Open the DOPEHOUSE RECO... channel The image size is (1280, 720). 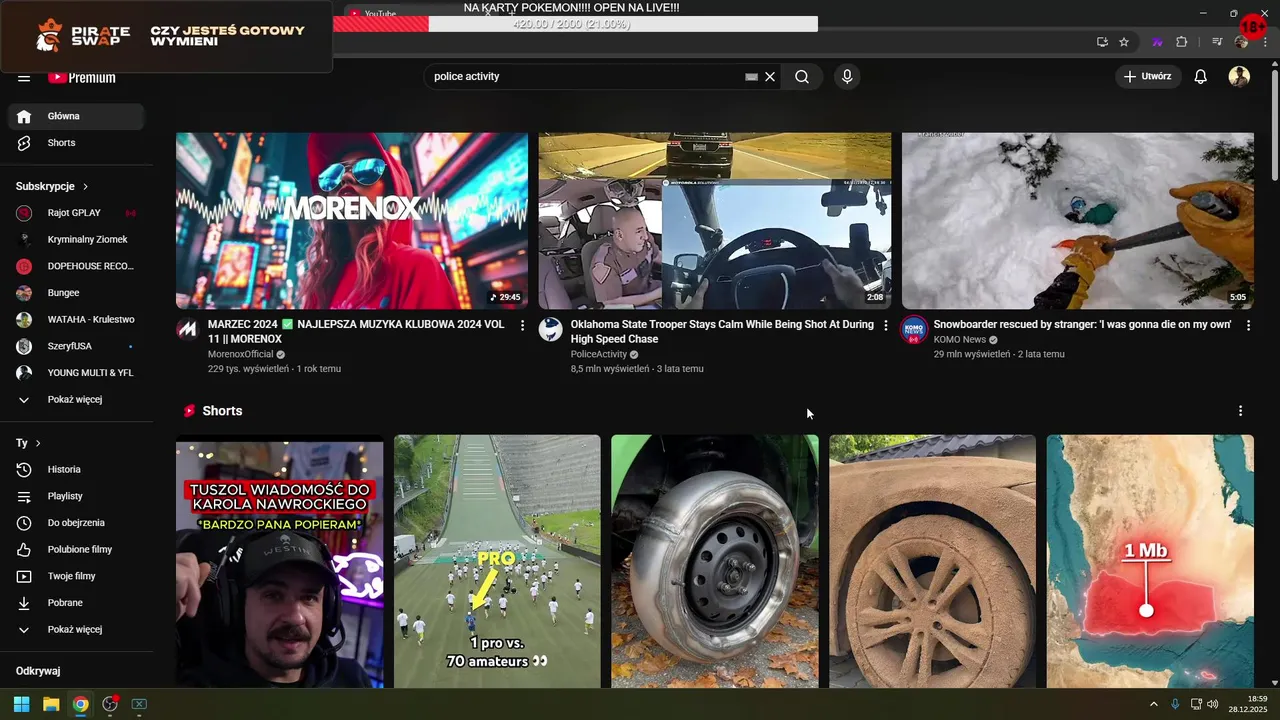(76, 266)
